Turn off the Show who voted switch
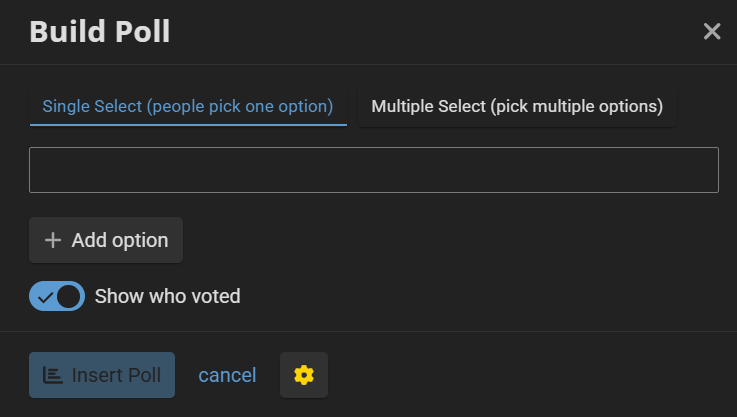The height and width of the screenshot is (417, 737). coord(57,296)
